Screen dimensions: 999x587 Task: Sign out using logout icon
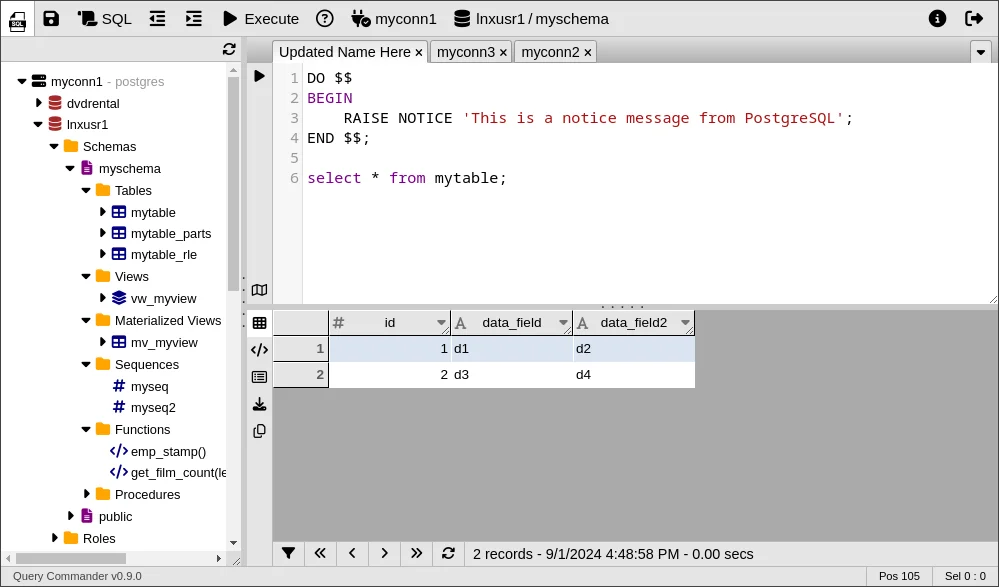[x=974, y=18]
